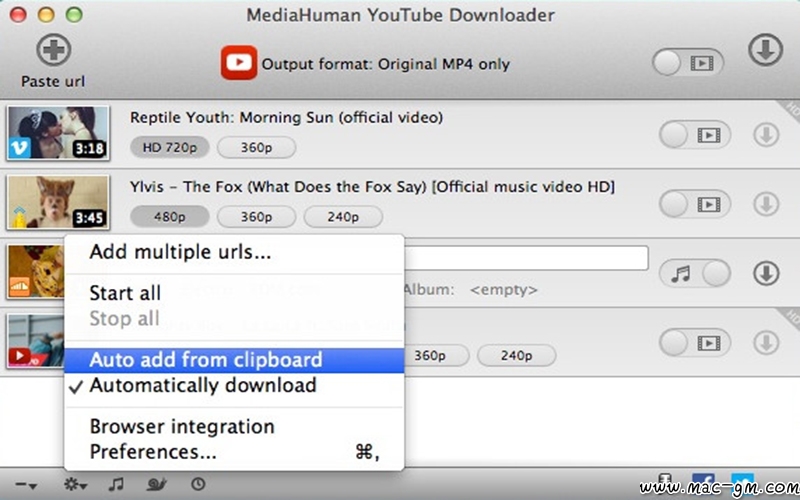Open Preferences from the menu

pyautogui.click(x=234, y=452)
